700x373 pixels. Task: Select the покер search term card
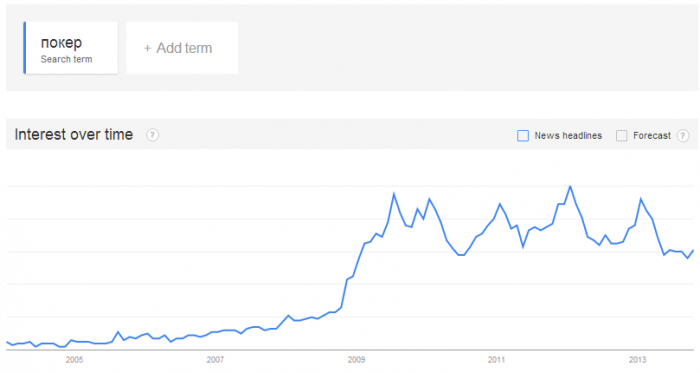coord(71,48)
